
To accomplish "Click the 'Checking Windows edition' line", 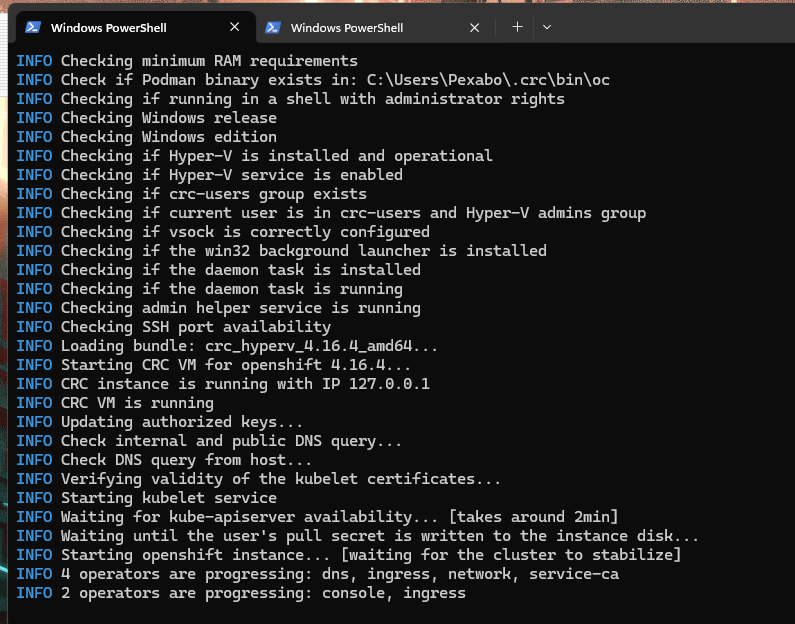I will click(x=147, y=137).
